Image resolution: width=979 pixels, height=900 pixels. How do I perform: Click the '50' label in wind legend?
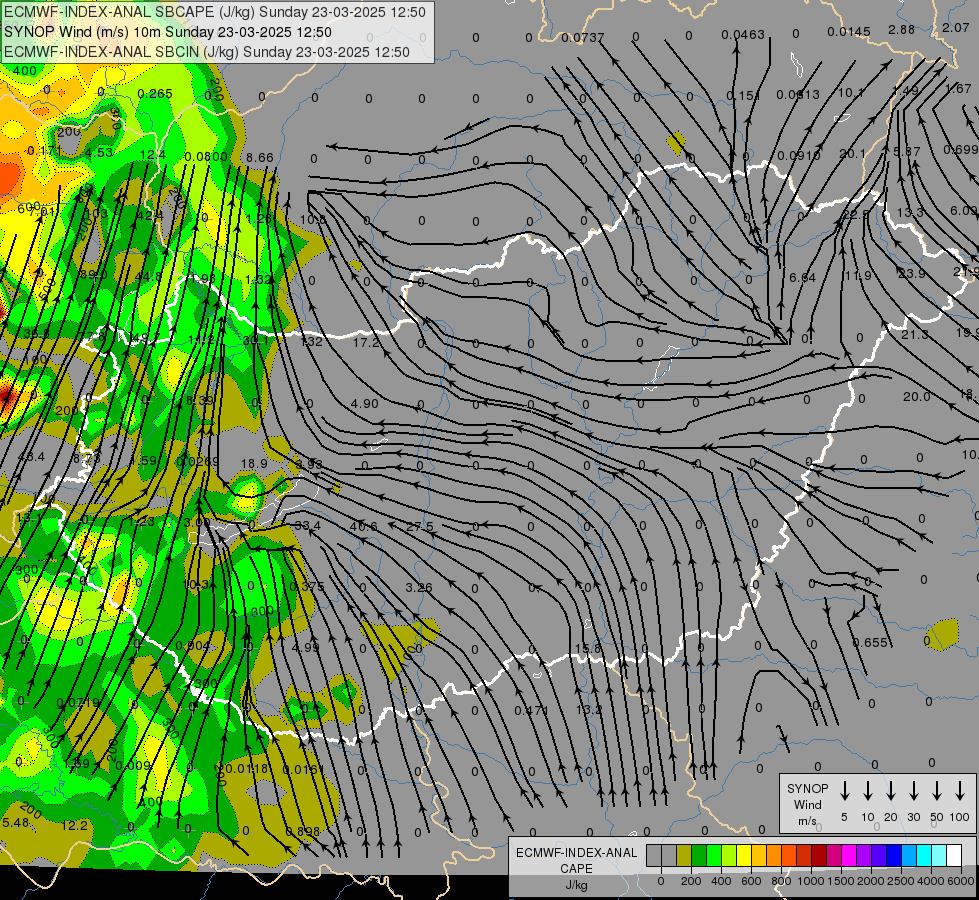tap(937, 817)
